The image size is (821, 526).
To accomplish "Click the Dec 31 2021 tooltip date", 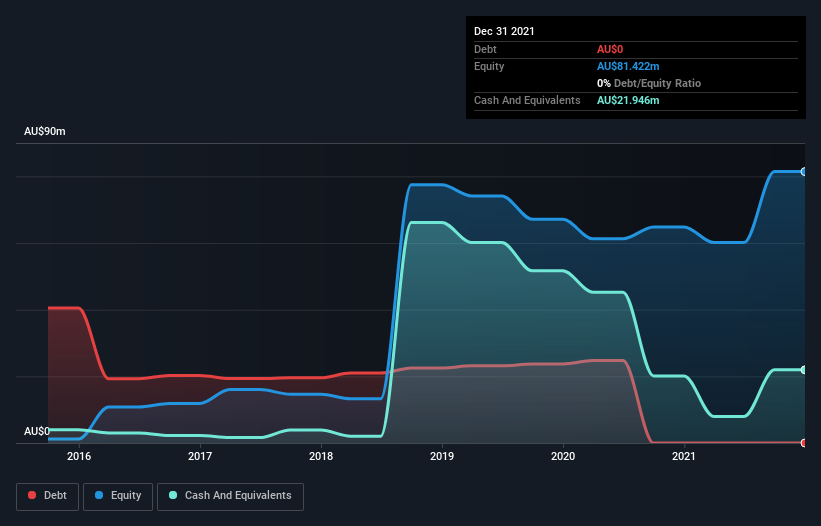I will pyautogui.click(x=504, y=31).
